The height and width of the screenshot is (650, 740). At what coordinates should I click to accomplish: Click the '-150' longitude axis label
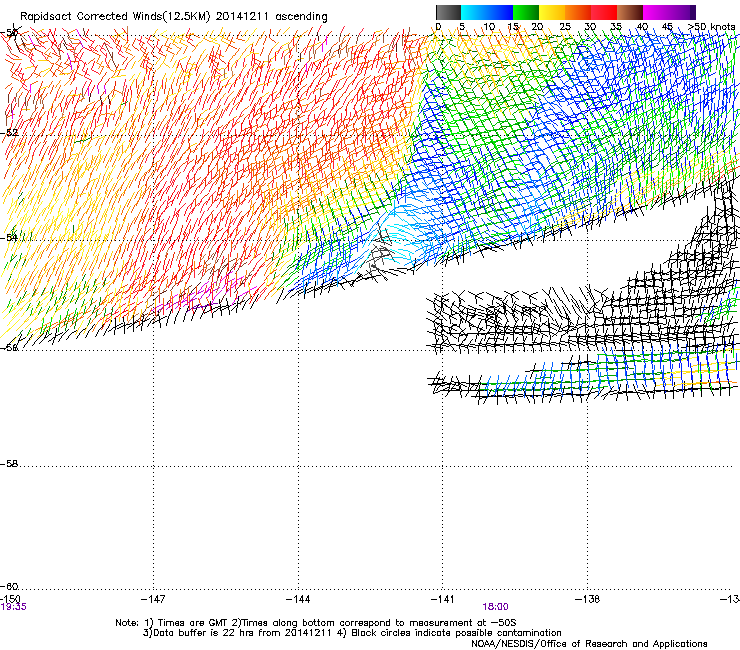[10, 599]
